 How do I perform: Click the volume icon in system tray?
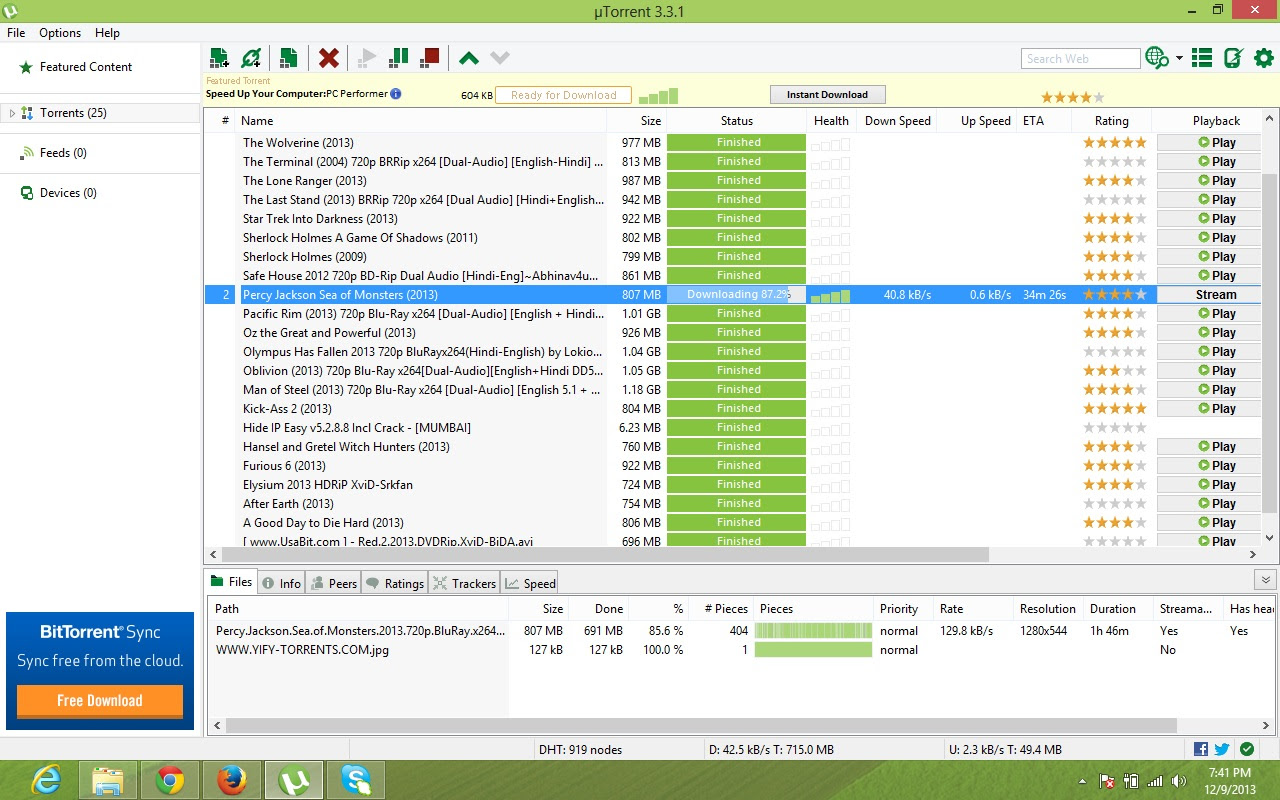[1178, 781]
